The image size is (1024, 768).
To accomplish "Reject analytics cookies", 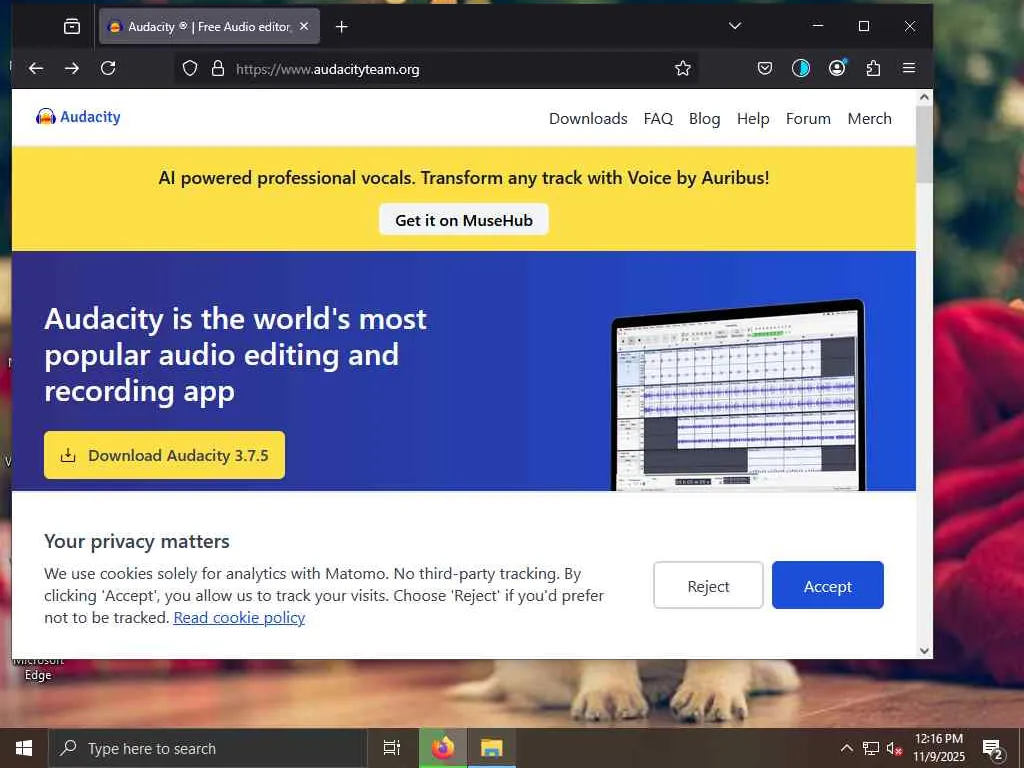I will (708, 586).
